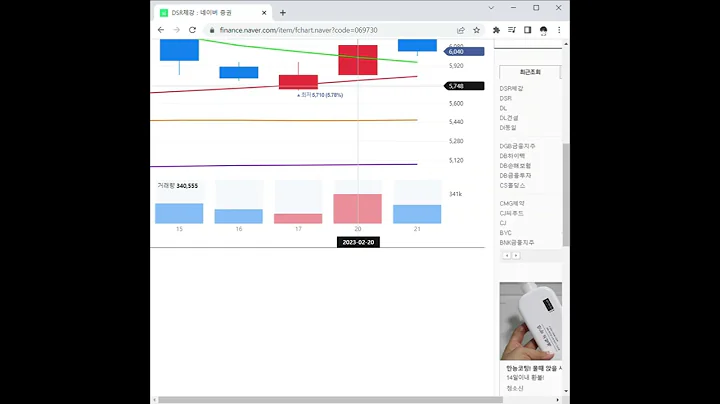Open CJ in the recent list
Screen dimensions: 720x404
tap(503, 223)
